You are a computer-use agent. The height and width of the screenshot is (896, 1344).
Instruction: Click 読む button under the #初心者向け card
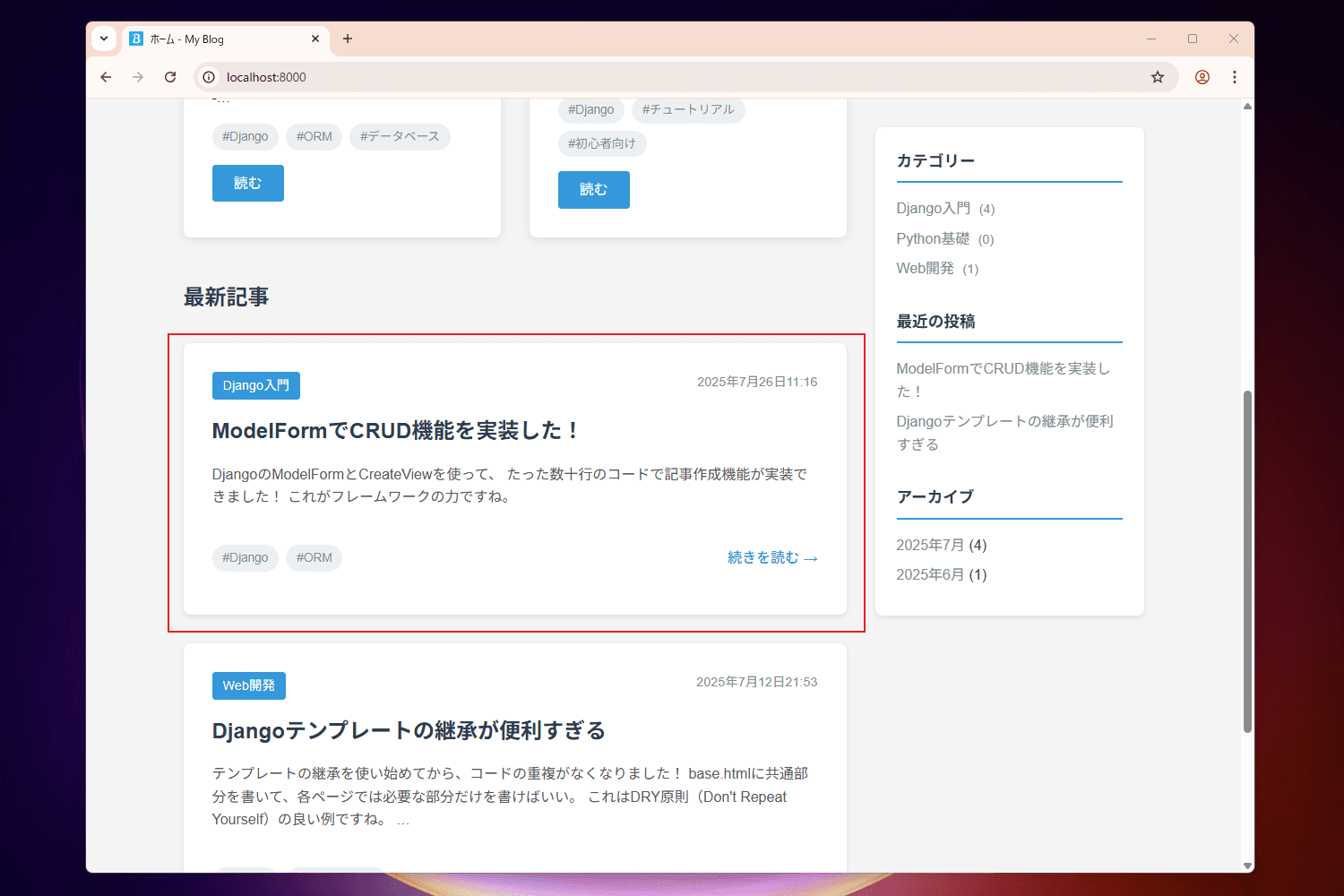(594, 190)
